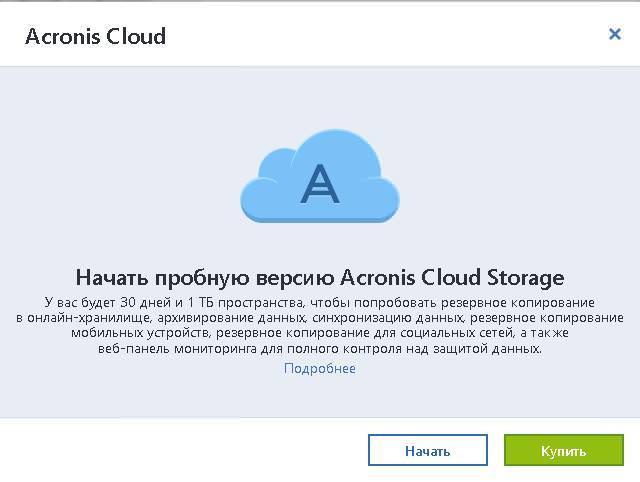640x482 pixels.
Task: Click the text line starting веб-панель мониторинга
Action: tap(320, 349)
